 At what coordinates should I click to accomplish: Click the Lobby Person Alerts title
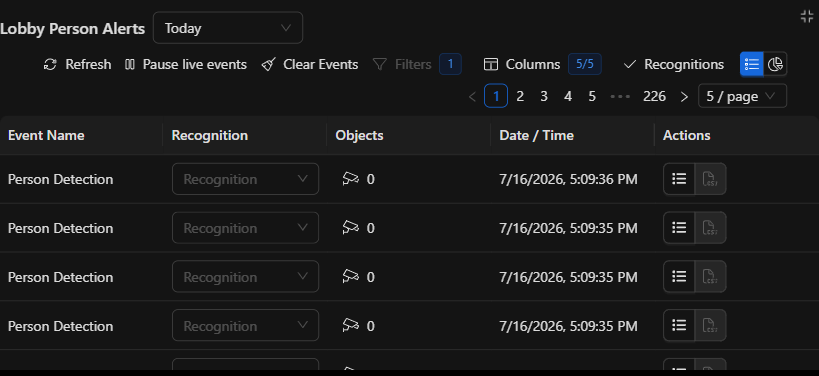tap(73, 29)
